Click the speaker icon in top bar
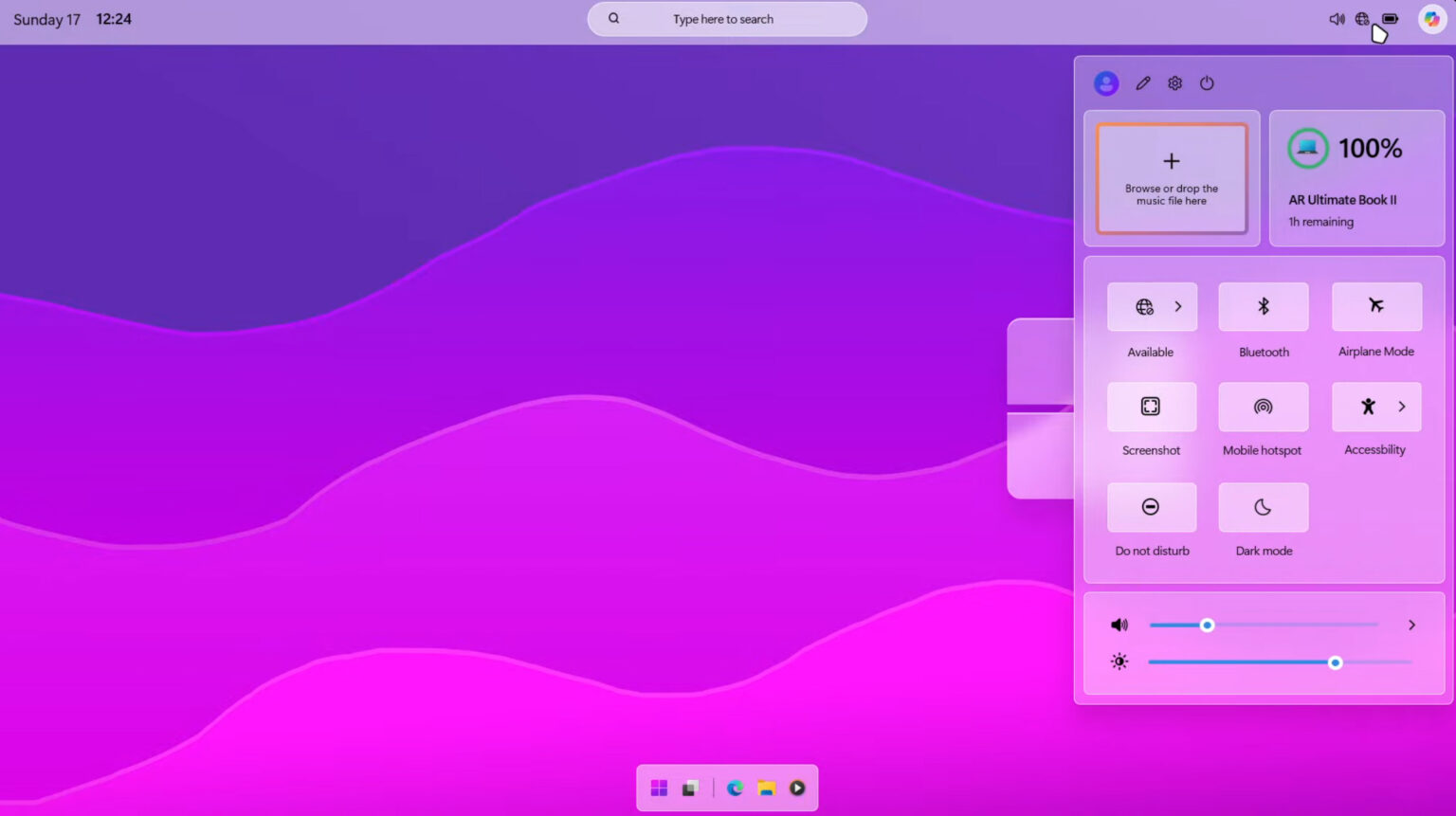 (1337, 19)
